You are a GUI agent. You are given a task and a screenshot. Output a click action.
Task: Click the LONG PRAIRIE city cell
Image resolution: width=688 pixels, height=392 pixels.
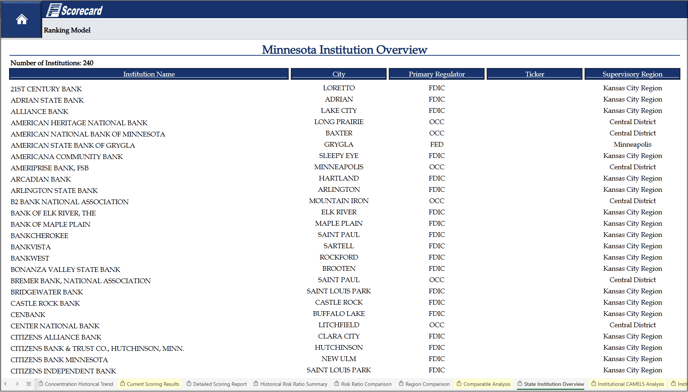pyautogui.click(x=339, y=122)
